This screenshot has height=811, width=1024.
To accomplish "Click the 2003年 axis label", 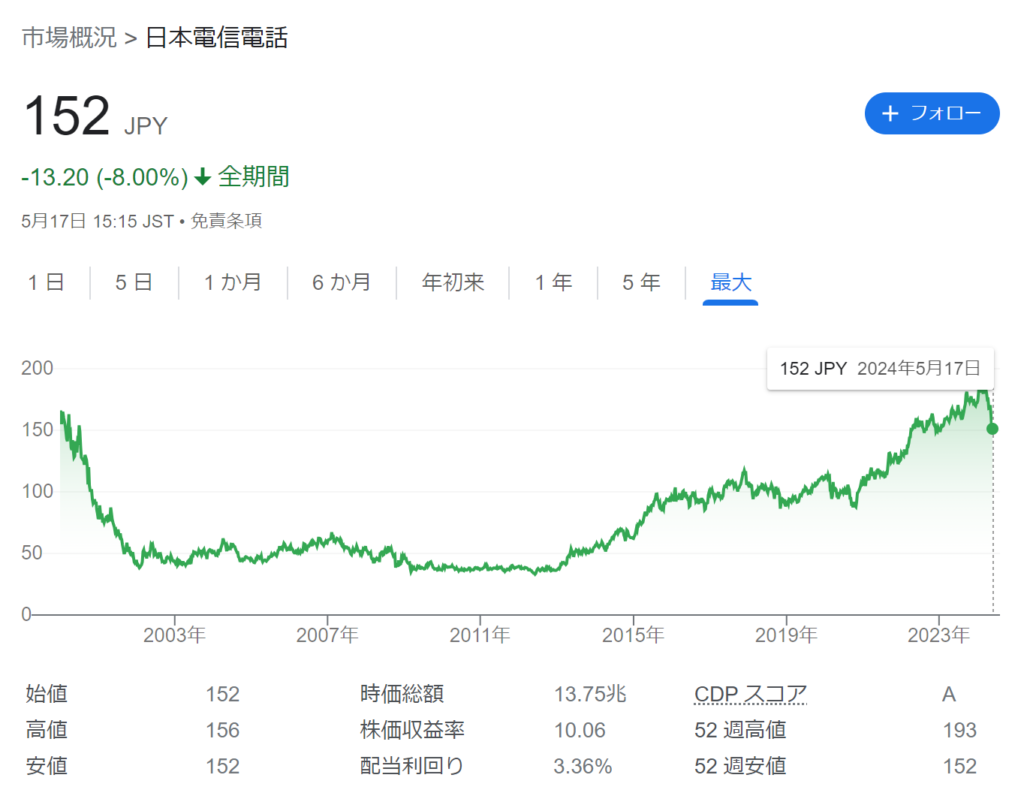I will click(x=174, y=635).
